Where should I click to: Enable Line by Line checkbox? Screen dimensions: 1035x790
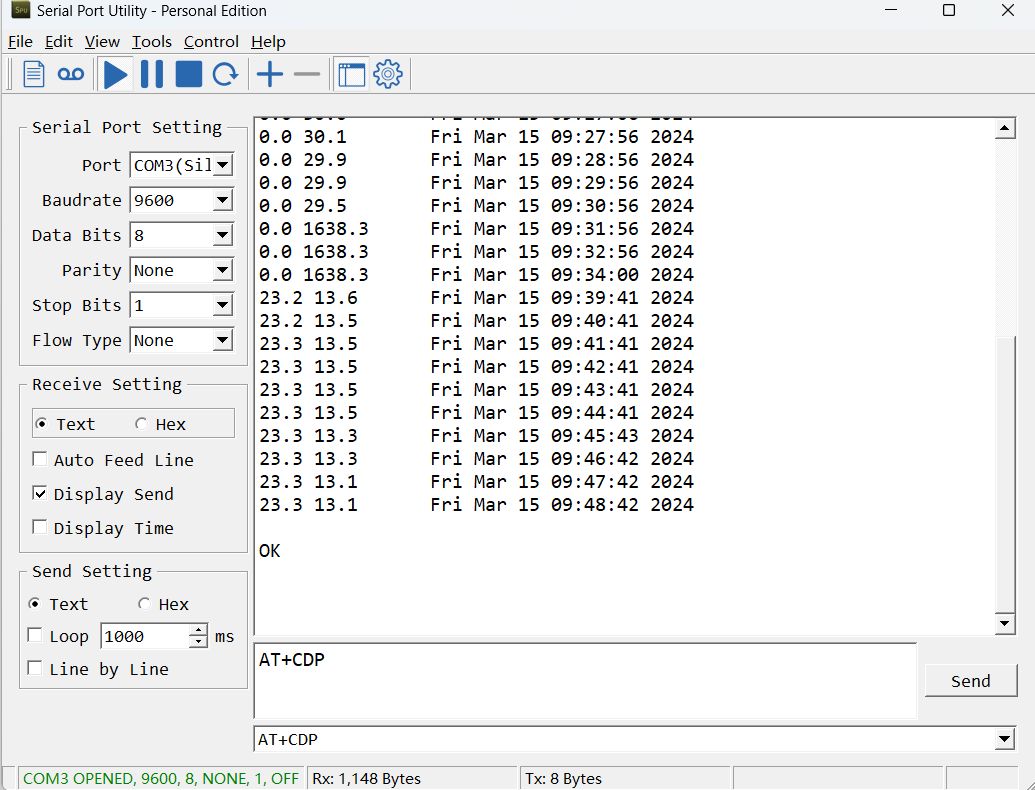[35, 668]
